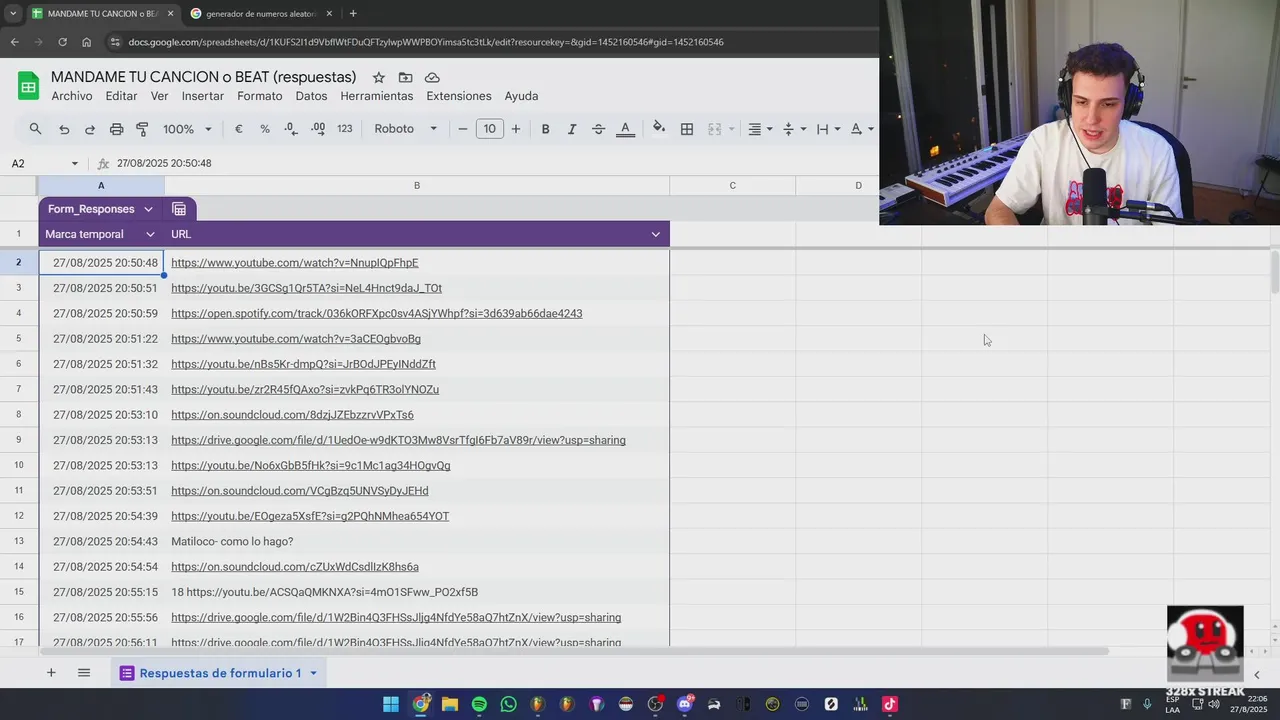Open Marca temporal column filter dropdown
The image size is (1280, 720).
tap(150, 234)
